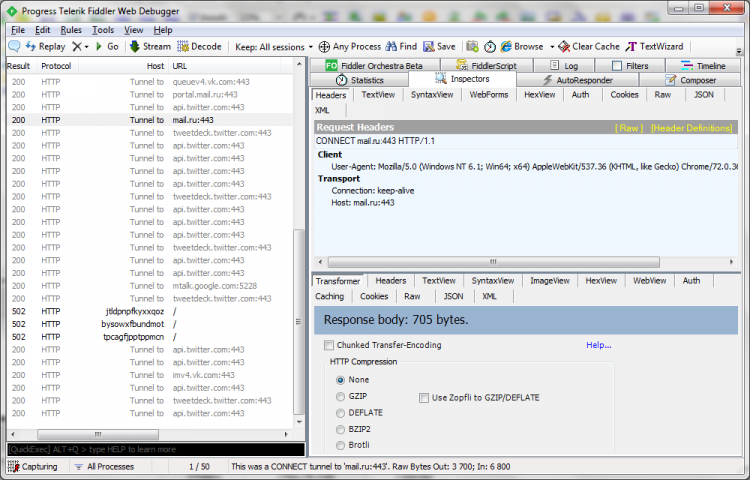Image resolution: width=750 pixels, height=480 pixels.
Task: Save sessions using the toolbar Save icon
Action: coord(439,46)
